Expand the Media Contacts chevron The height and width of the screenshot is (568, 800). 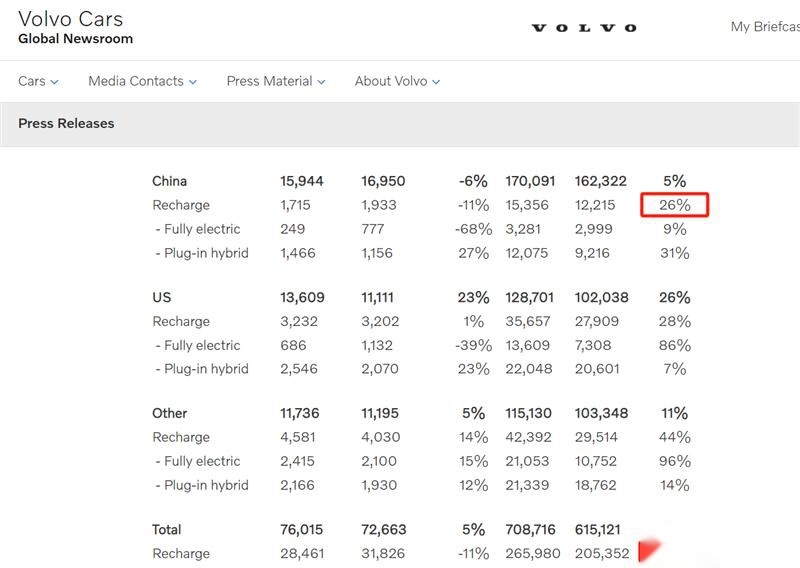pyautogui.click(x=192, y=82)
